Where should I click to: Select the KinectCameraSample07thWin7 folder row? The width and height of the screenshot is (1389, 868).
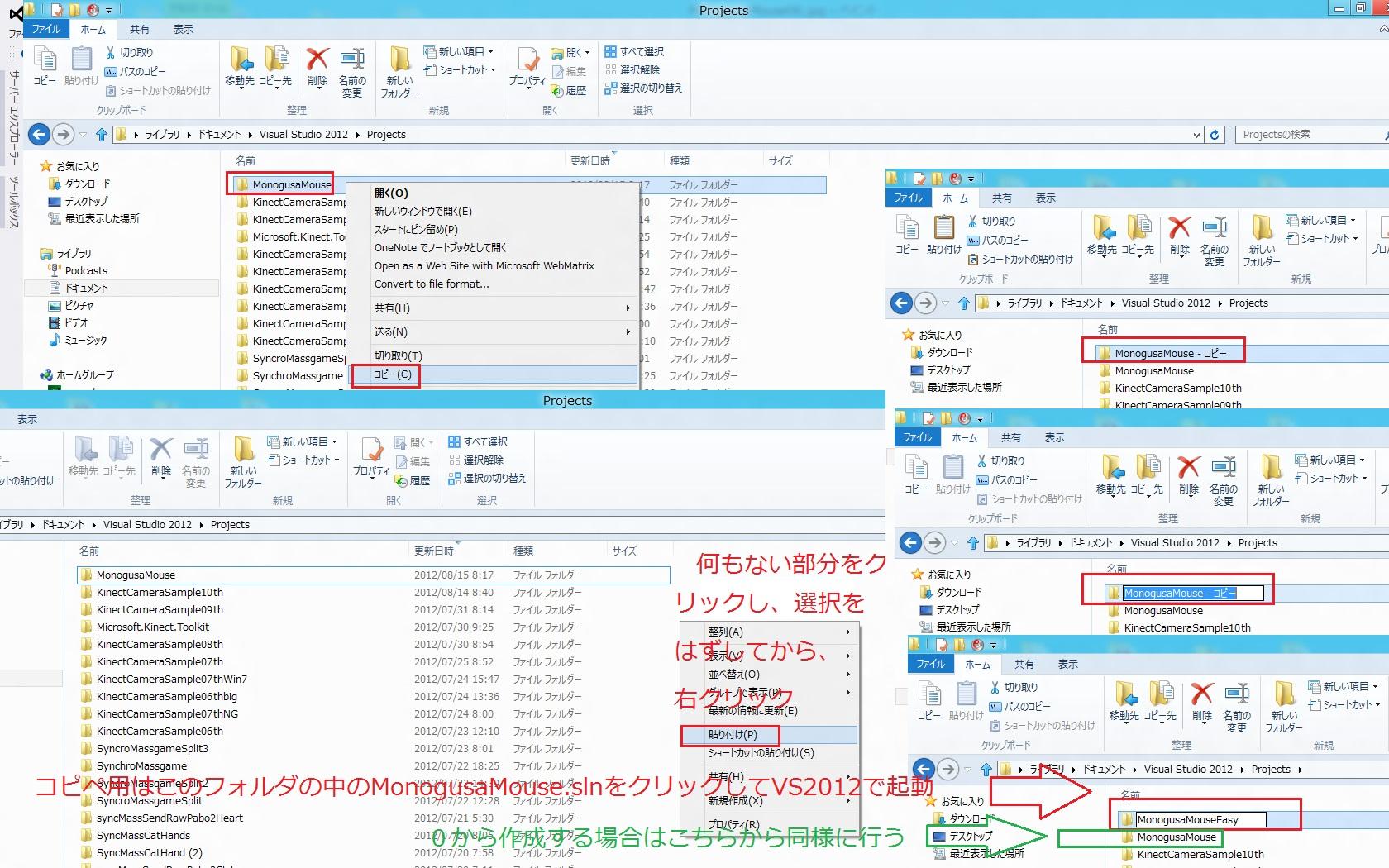(372, 679)
